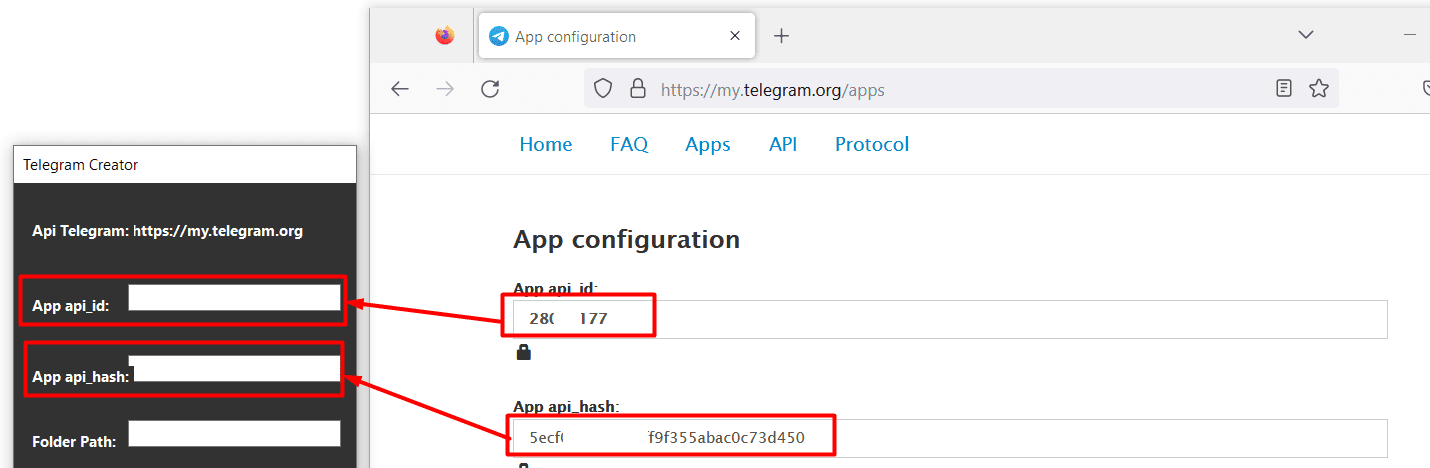The image size is (1430, 468).
Task: Open the FAQ link
Action: point(629,144)
